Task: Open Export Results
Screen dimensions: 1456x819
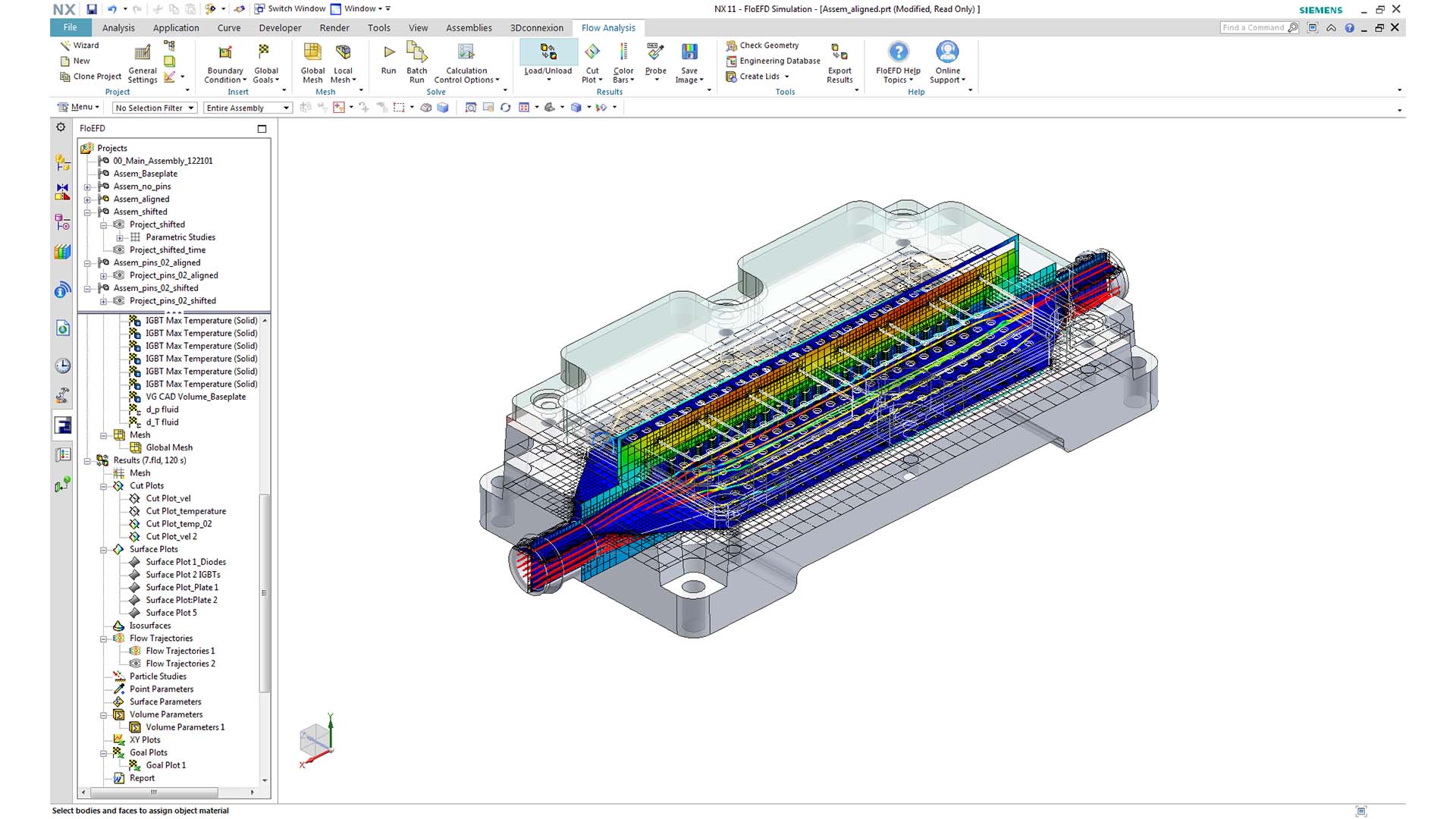Action: coord(839,61)
